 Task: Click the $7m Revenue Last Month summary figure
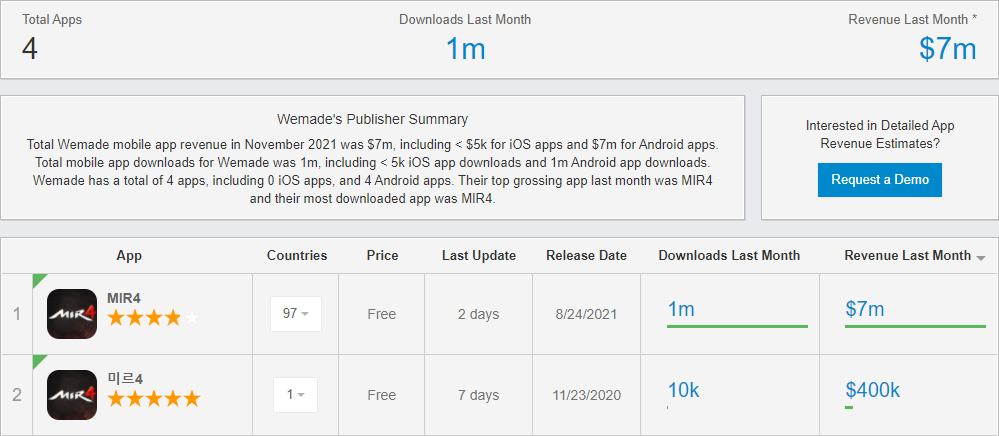tap(948, 49)
